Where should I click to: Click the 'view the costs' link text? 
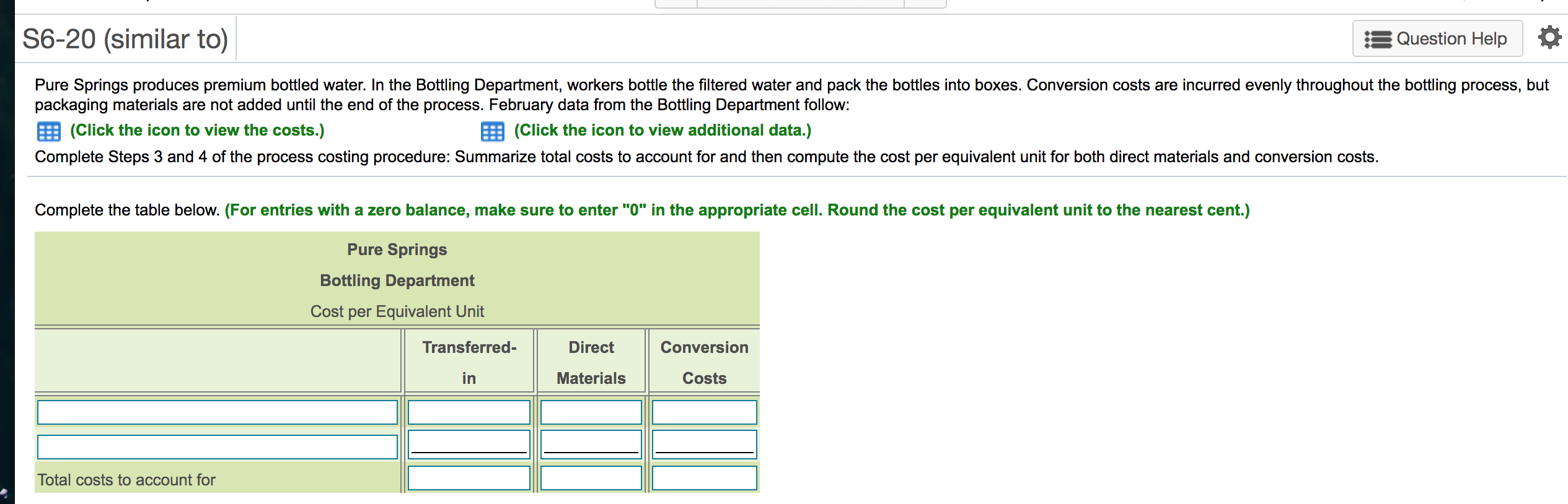coord(197,130)
